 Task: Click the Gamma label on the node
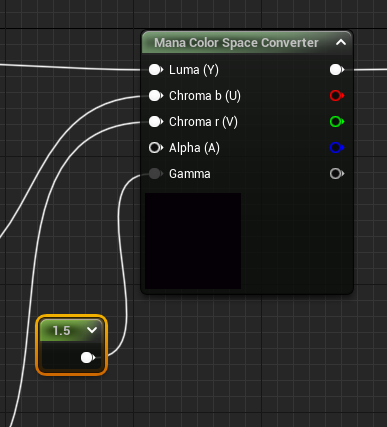click(190, 174)
